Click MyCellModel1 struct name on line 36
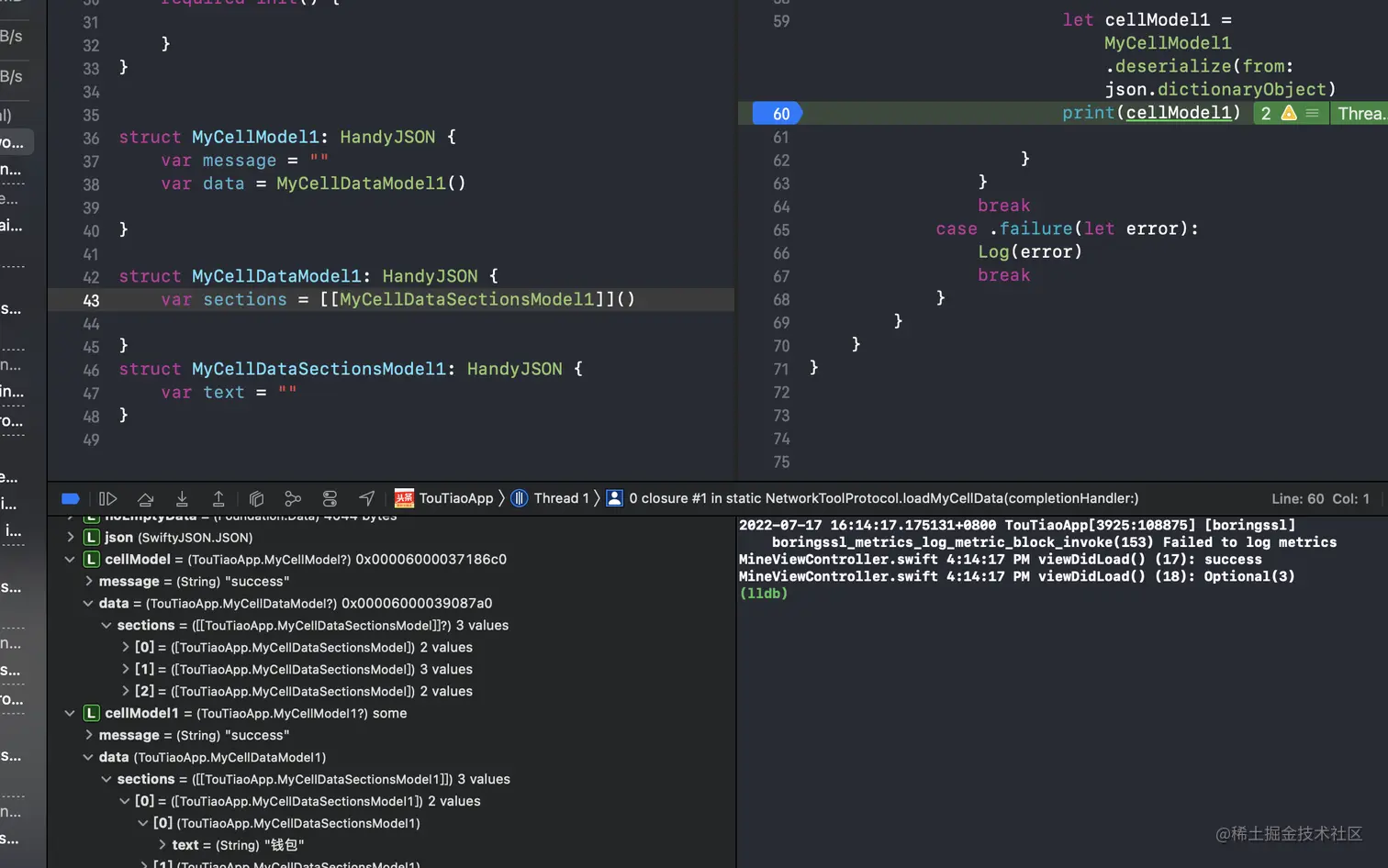Screen dimensions: 1388x868 point(255,137)
